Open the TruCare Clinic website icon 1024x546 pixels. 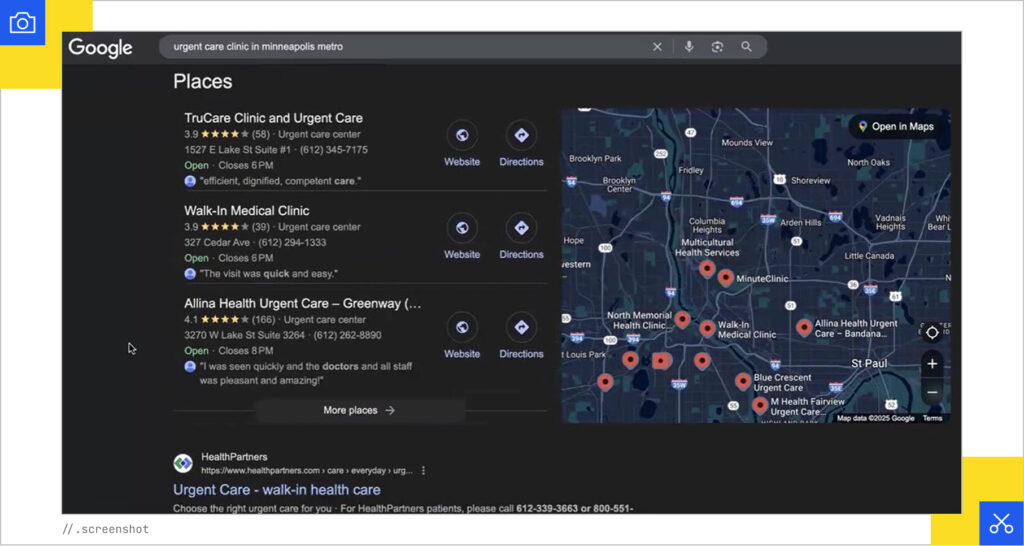click(x=462, y=136)
